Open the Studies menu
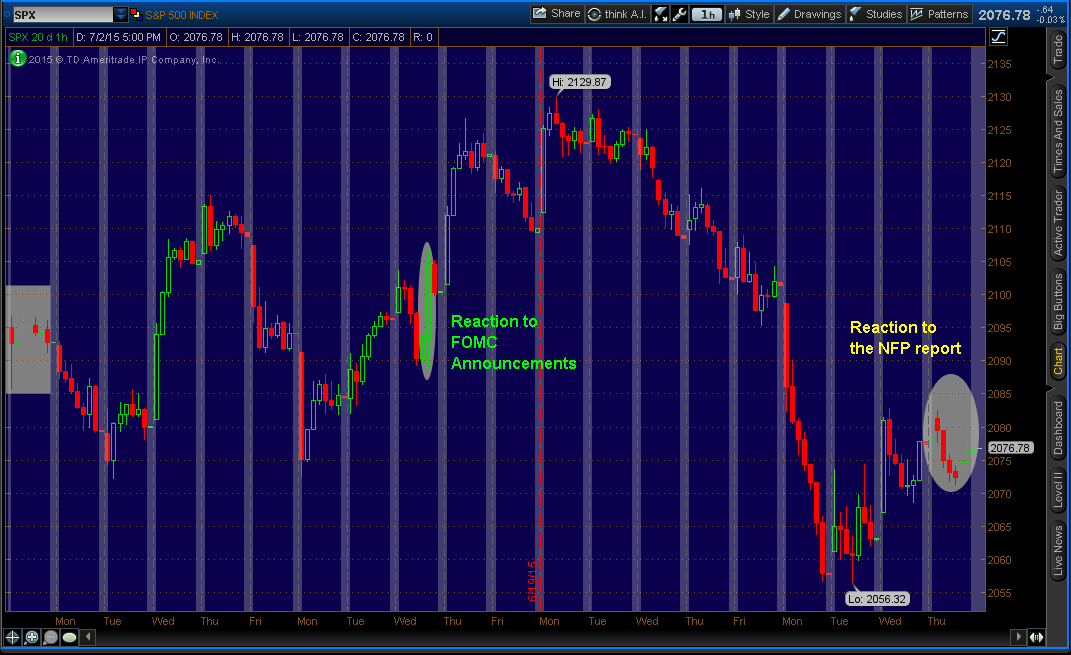The height and width of the screenshot is (655, 1071). [x=876, y=14]
